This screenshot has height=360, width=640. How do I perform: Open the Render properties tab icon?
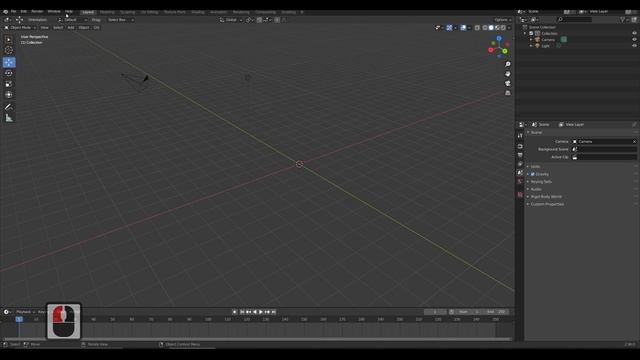point(520,146)
